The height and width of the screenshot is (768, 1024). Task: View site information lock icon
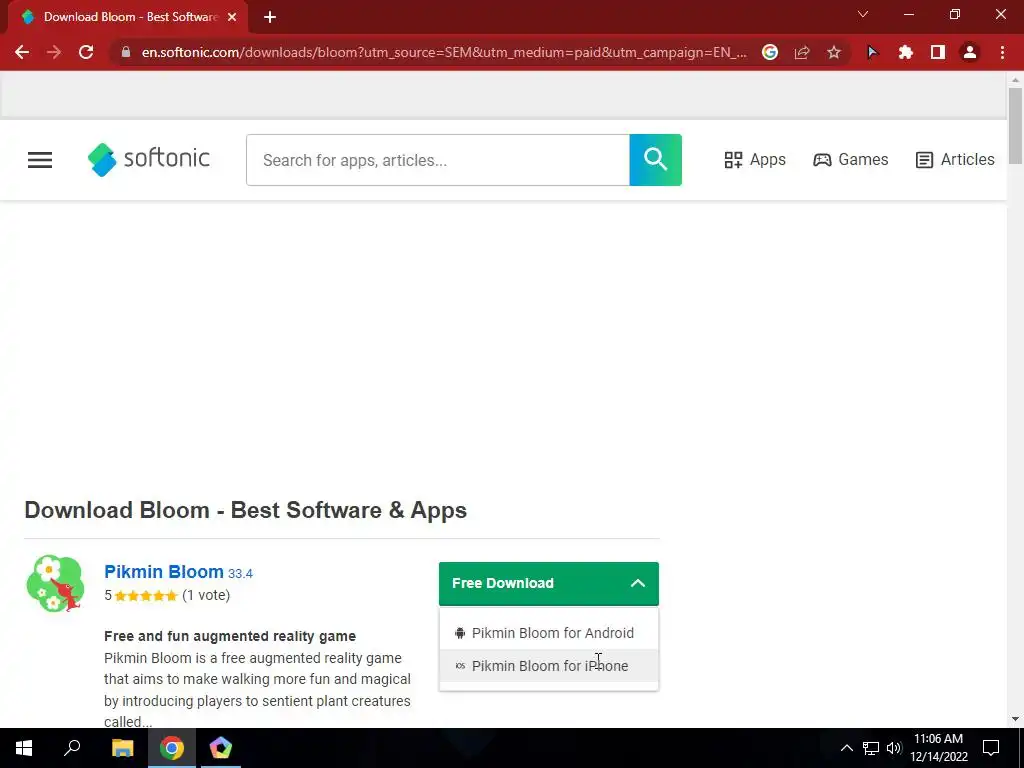pos(126,52)
